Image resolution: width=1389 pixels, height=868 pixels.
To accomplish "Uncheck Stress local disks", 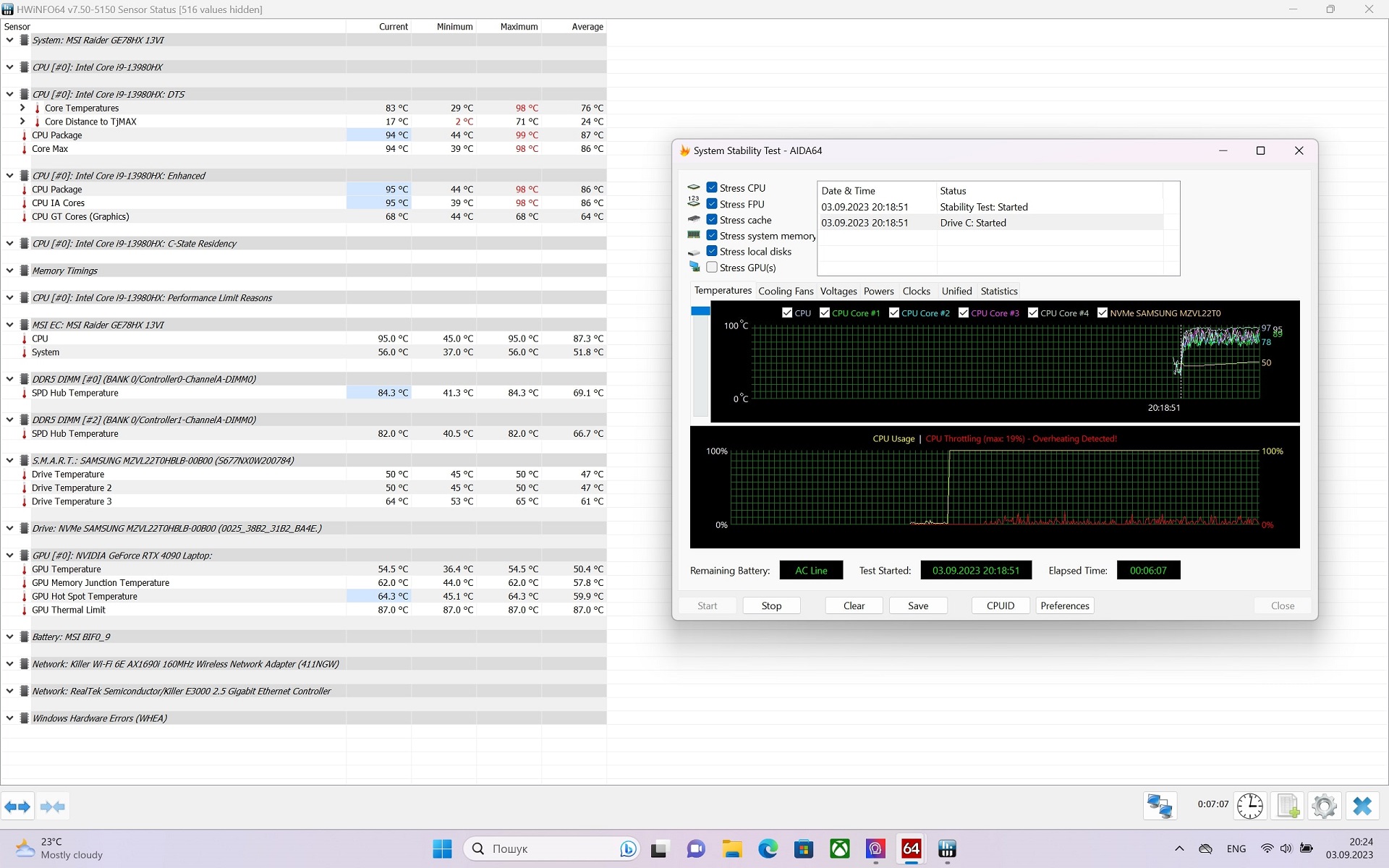I will pos(712,251).
